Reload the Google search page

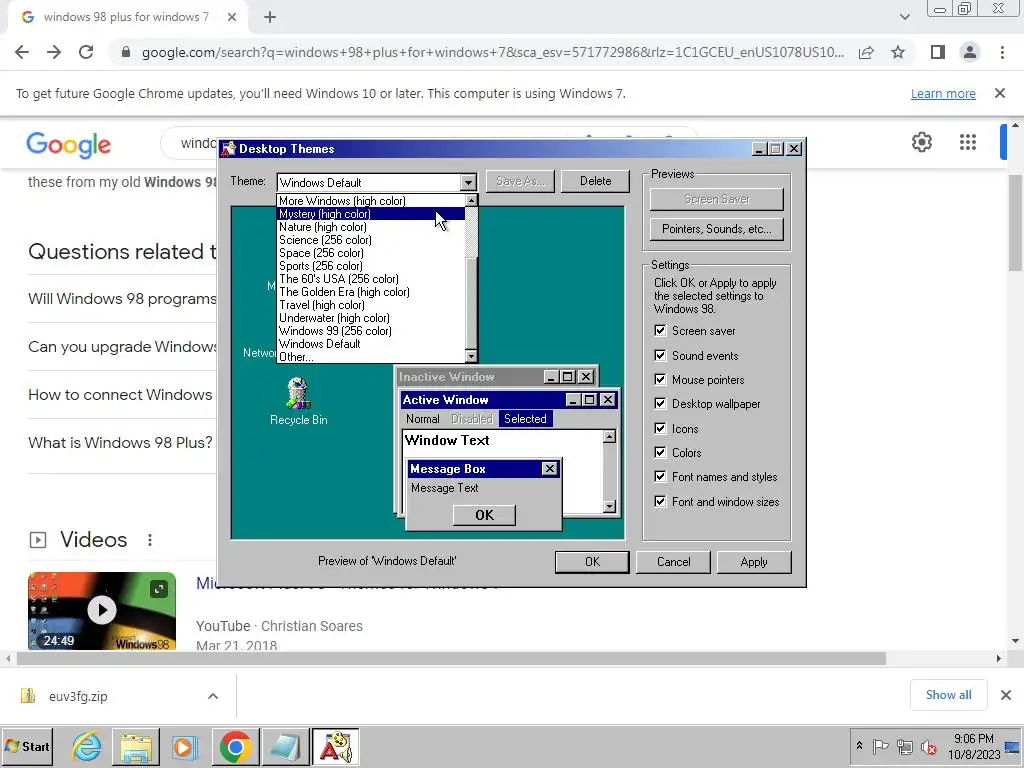tap(86, 52)
